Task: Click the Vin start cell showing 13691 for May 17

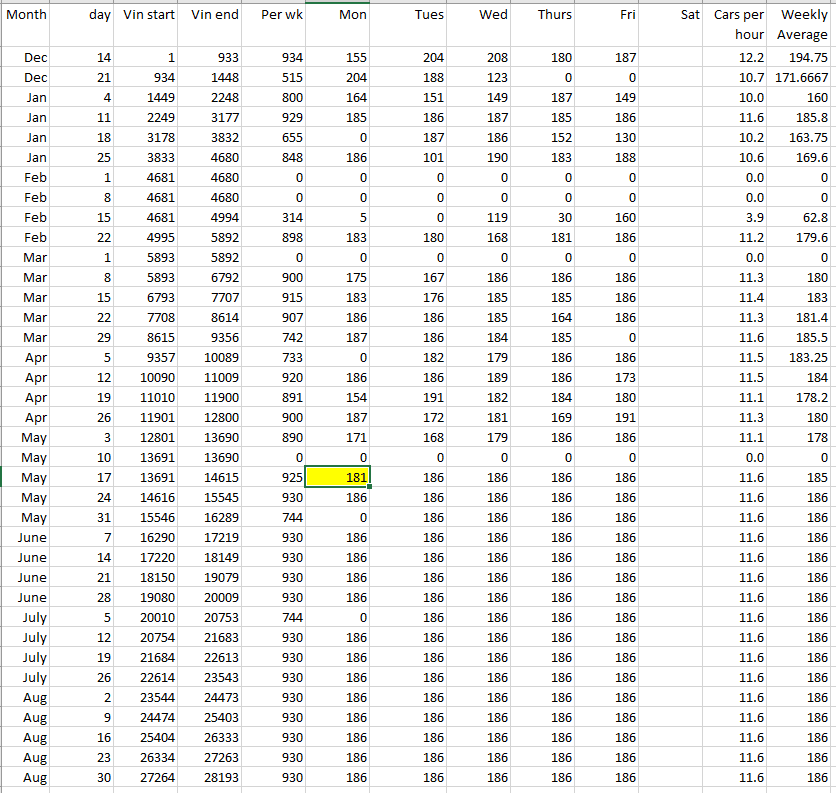Action: click(x=149, y=477)
